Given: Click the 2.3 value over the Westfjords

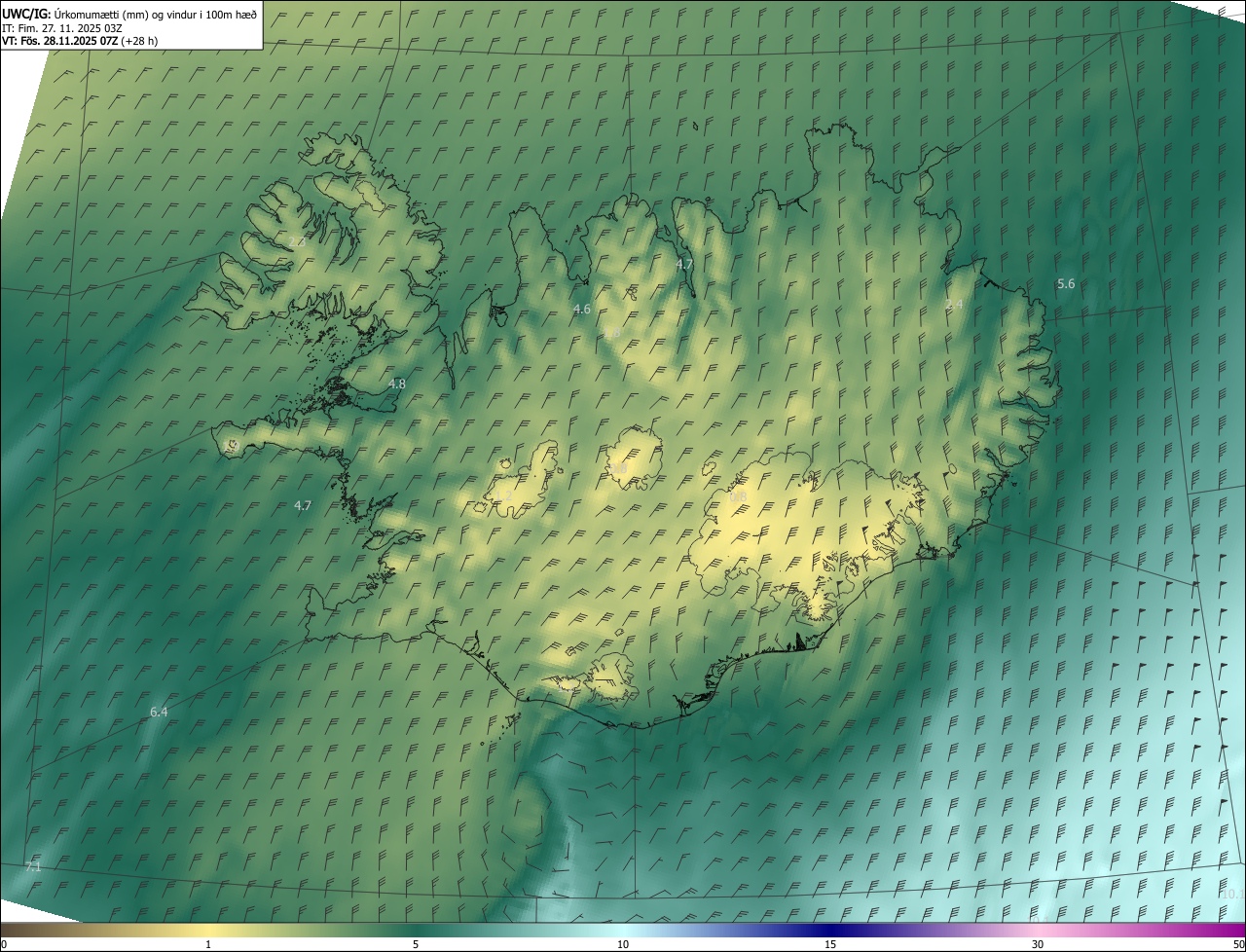Looking at the screenshot, I should [x=297, y=241].
